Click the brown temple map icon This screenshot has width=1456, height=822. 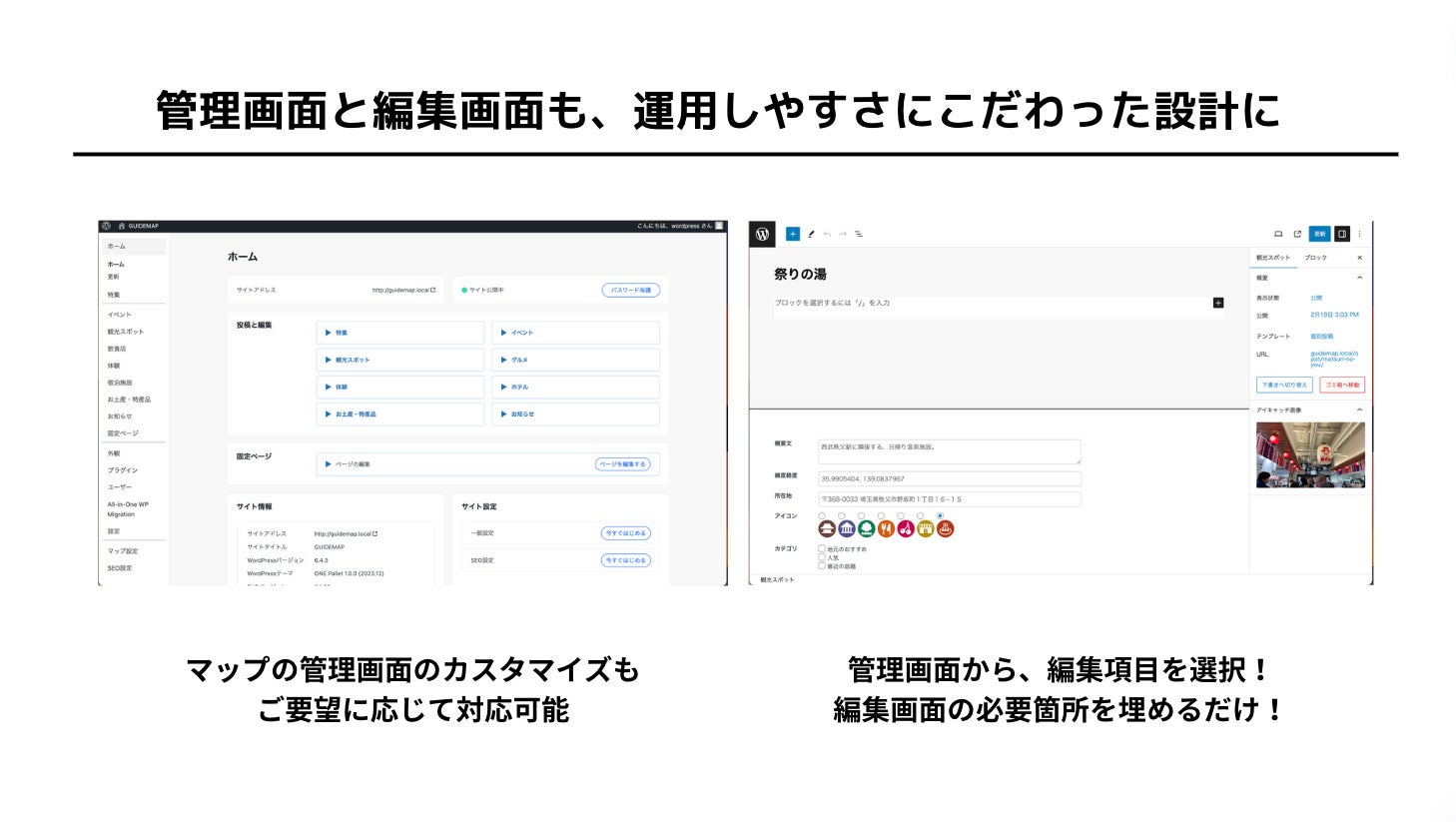827,529
